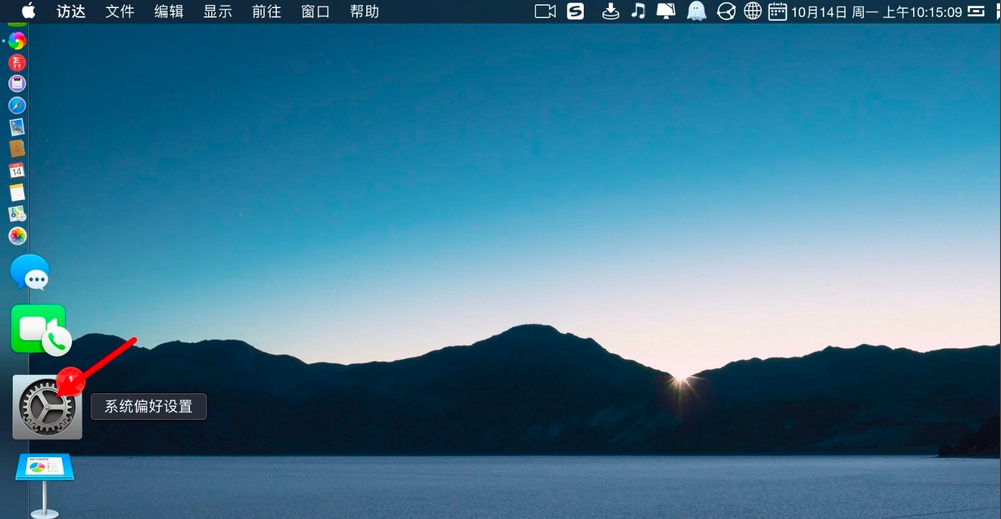Click the display monitor menu bar icon
The height and width of the screenshot is (519, 1001).
coord(666,11)
